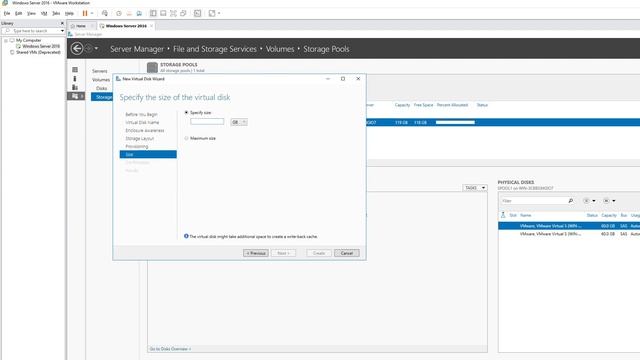This screenshot has width=640, height=360.
Task: Open the VMware Tabs menu
Action: [x=56, y=13]
